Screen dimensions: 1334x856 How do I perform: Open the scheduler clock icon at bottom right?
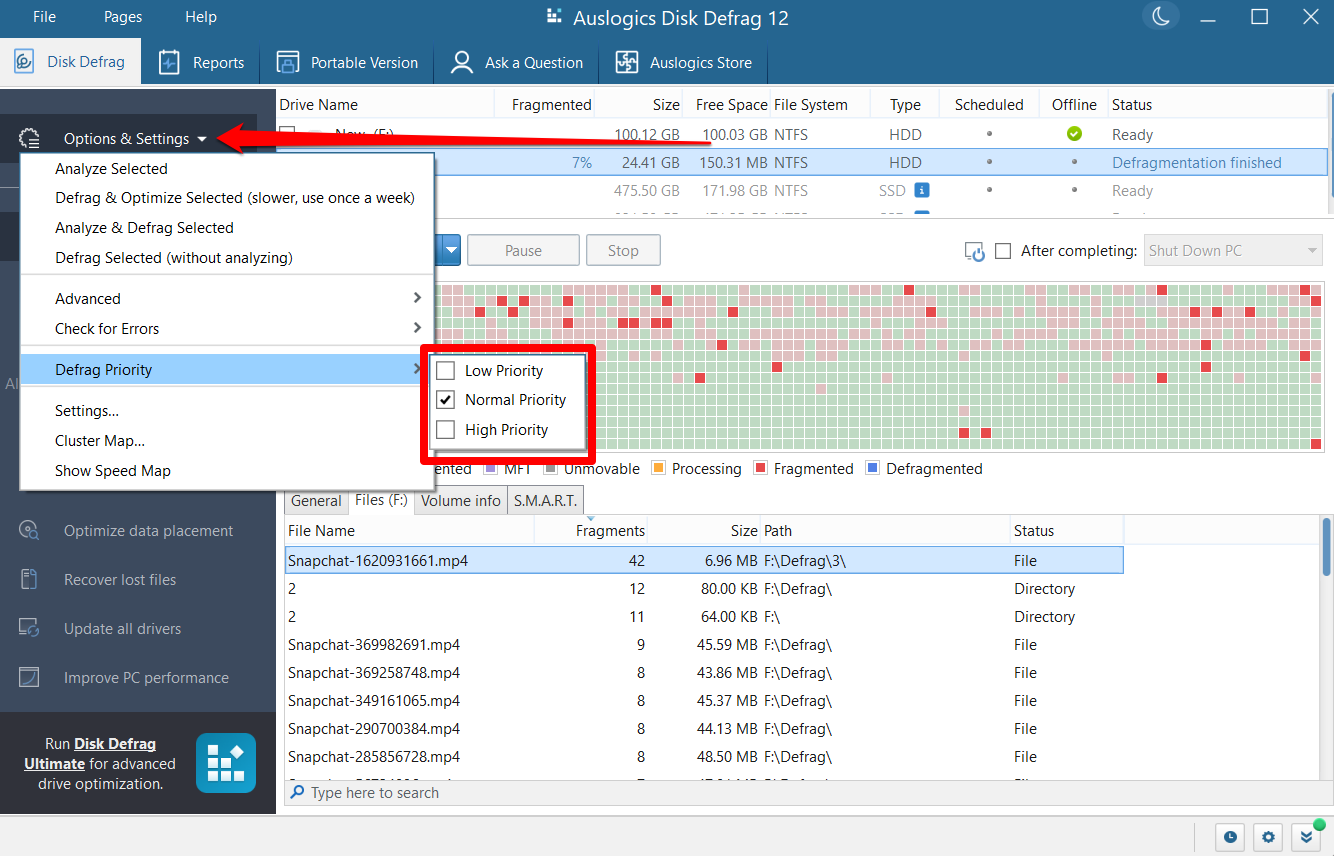(x=1230, y=837)
